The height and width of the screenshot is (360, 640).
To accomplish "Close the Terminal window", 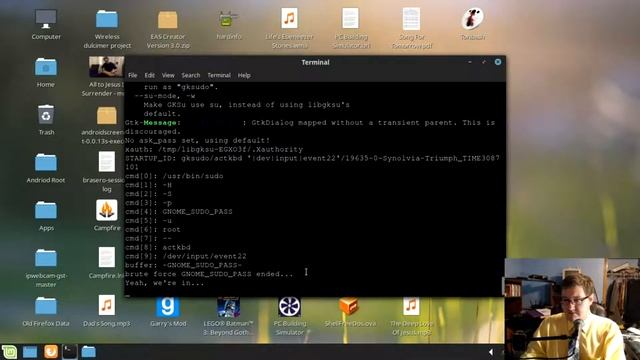I will tap(498, 62).
